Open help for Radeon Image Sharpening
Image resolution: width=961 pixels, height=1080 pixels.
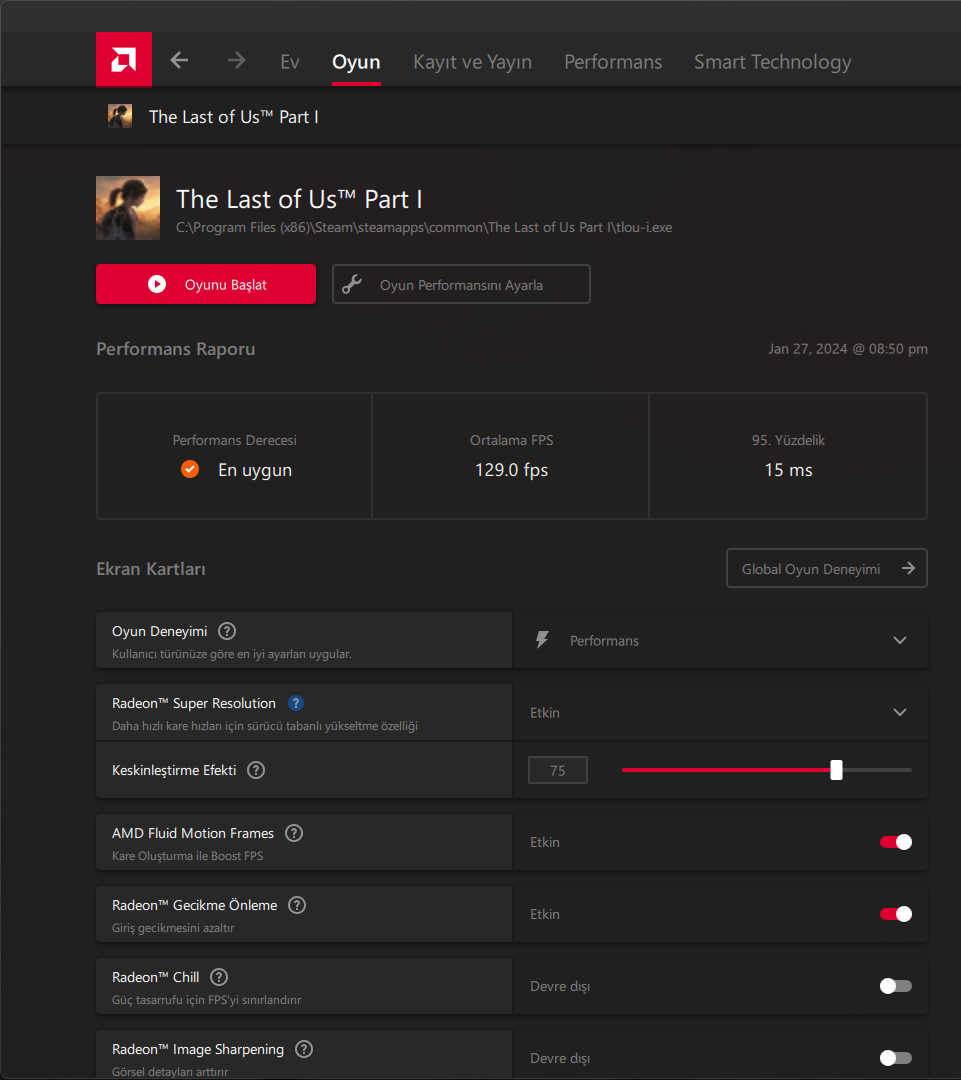304,1049
